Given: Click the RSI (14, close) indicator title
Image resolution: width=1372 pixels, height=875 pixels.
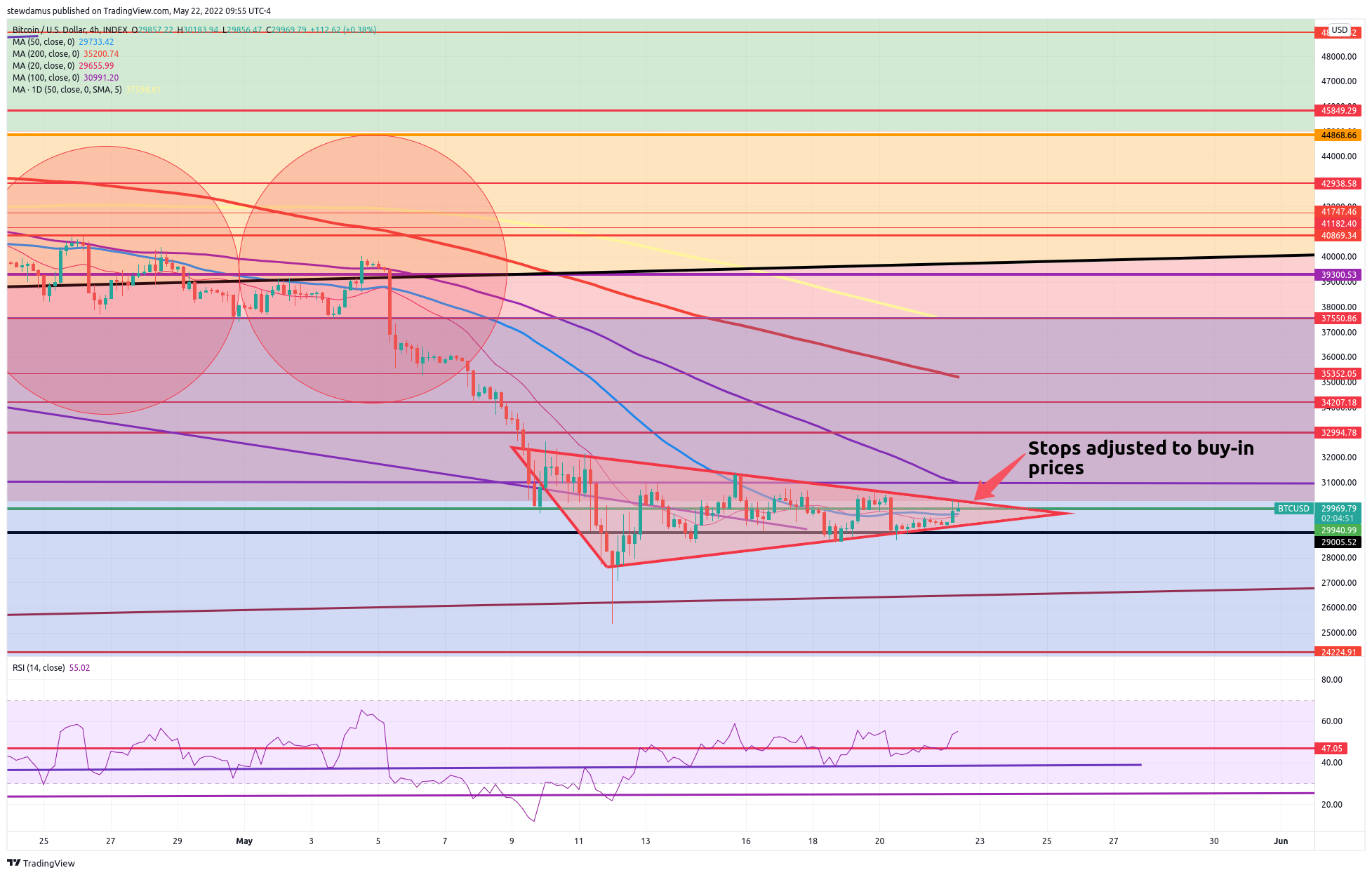Looking at the screenshot, I should tap(39, 668).
